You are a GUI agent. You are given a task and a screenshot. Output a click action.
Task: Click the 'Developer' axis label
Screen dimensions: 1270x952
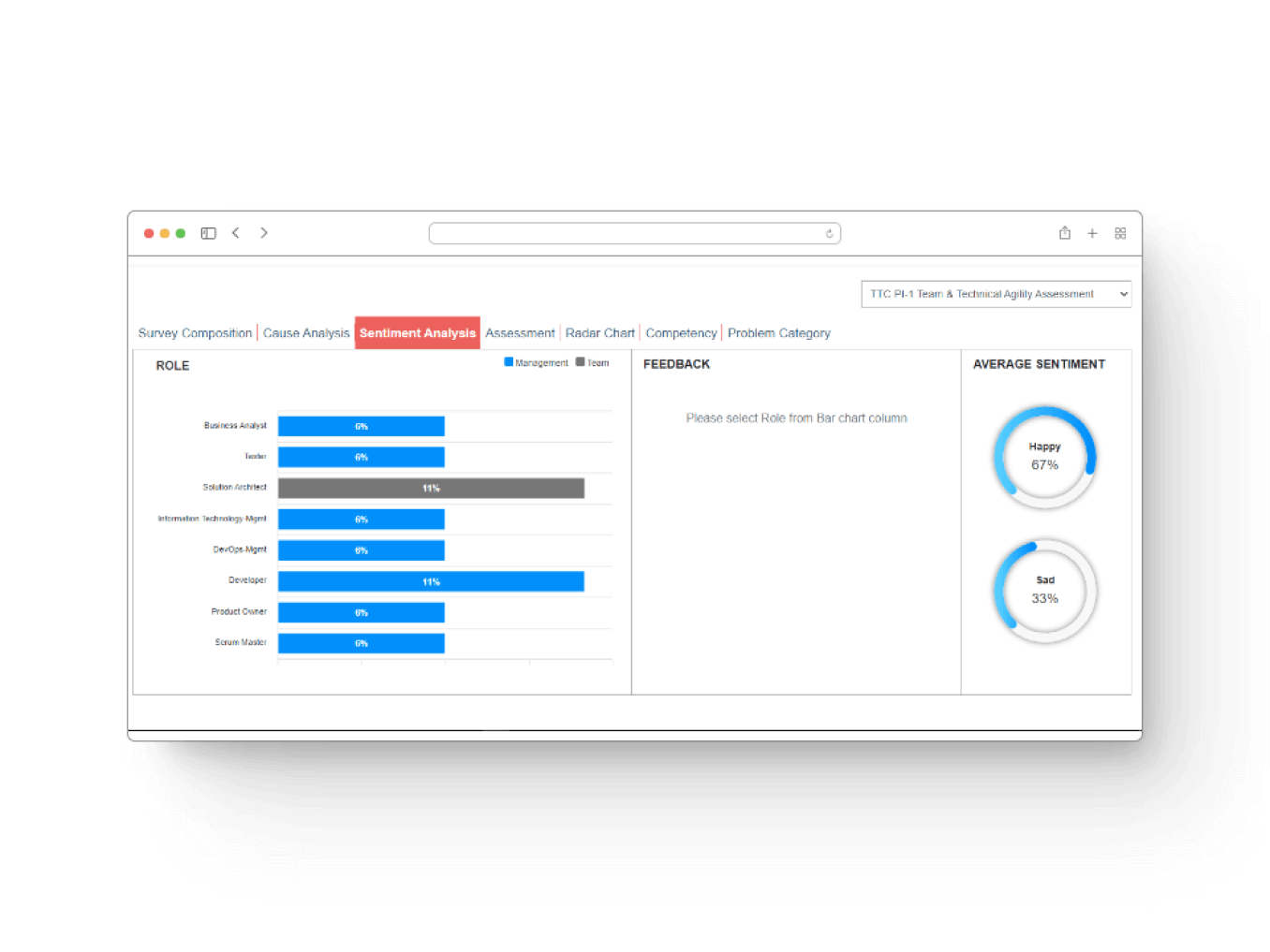point(247,580)
